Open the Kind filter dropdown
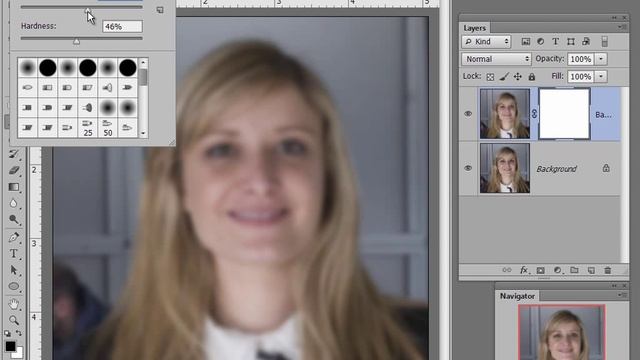This screenshot has width=640, height=360. point(486,42)
